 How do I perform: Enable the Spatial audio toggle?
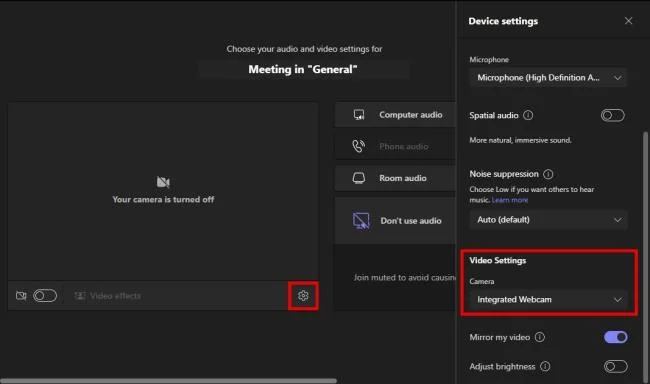click(x=613, y=115)
